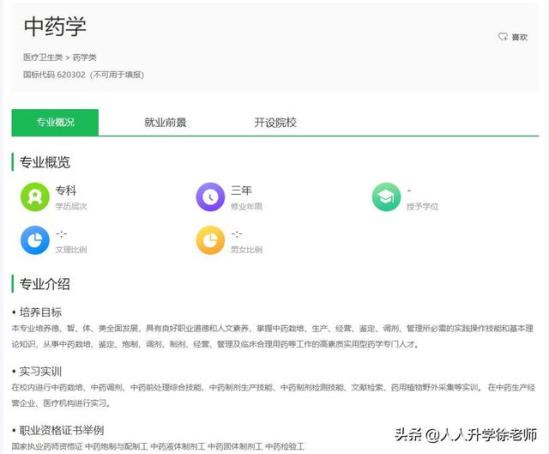Click the orange pie chart 男女比例 icon
Image resolution: width=549 pixels, height=454 pixels.
coord(210,240)
